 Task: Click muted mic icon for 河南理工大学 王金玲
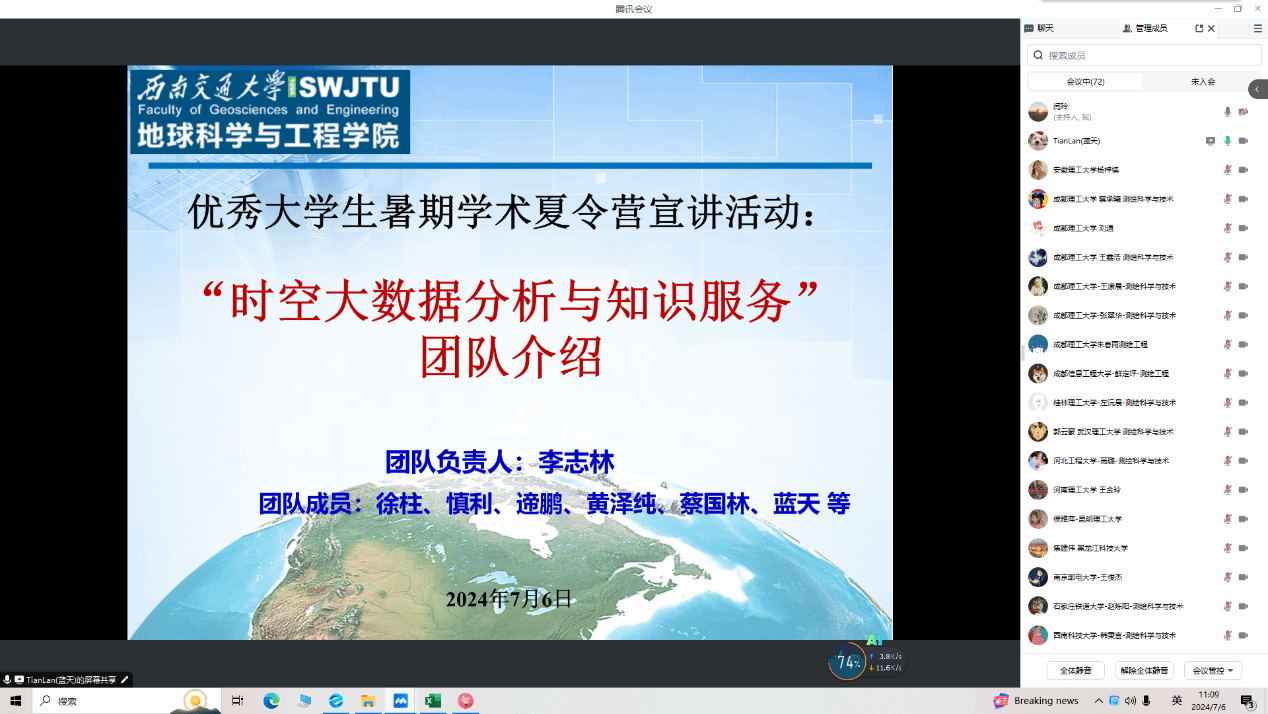[x=1227, y=490]
